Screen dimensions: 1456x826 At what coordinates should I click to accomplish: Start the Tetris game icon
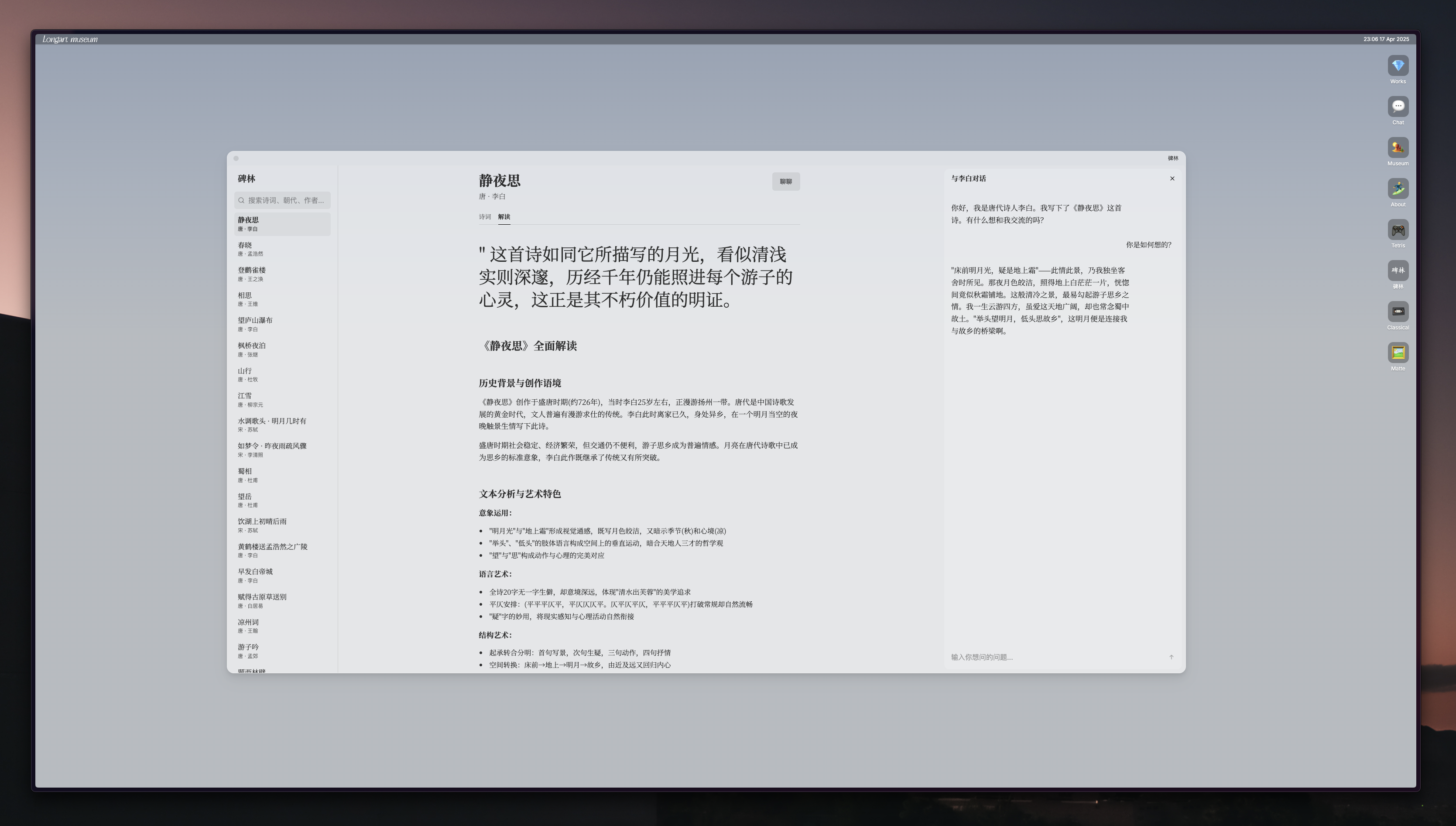pos(1397,230)
